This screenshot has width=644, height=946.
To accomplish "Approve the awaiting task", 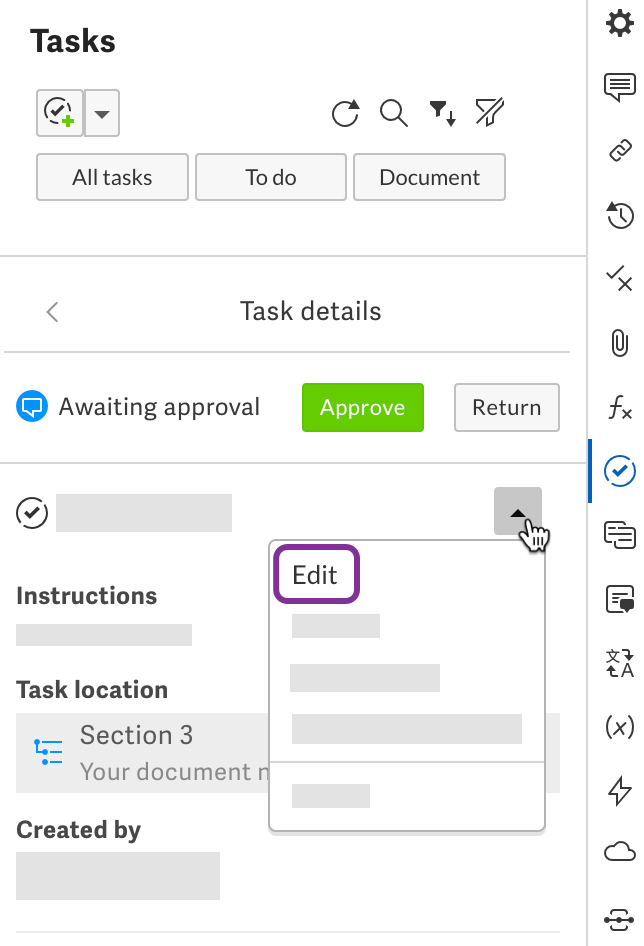I will click(x=362, y=408).
